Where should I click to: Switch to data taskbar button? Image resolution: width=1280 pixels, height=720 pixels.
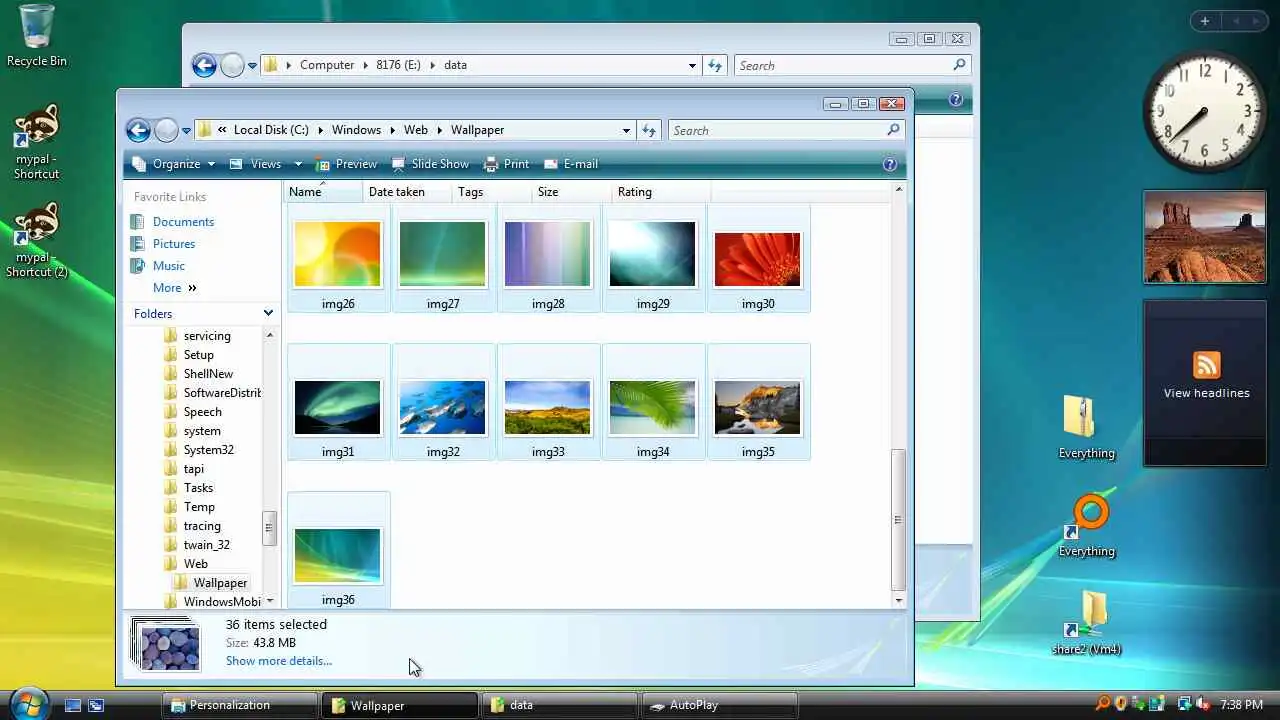(558, 705)
